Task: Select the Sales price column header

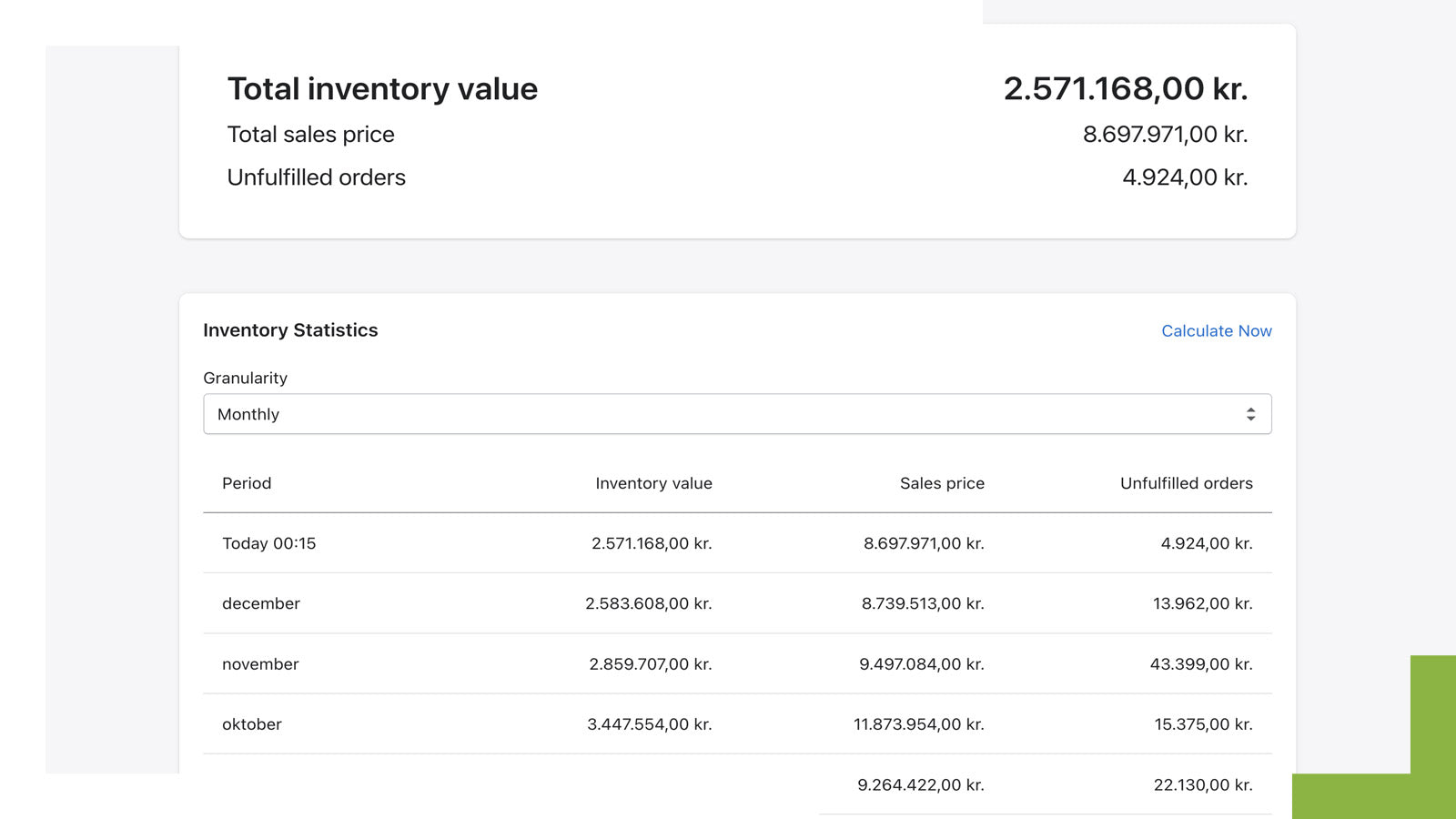Action: pyautogui.click(x=942, y=483)
